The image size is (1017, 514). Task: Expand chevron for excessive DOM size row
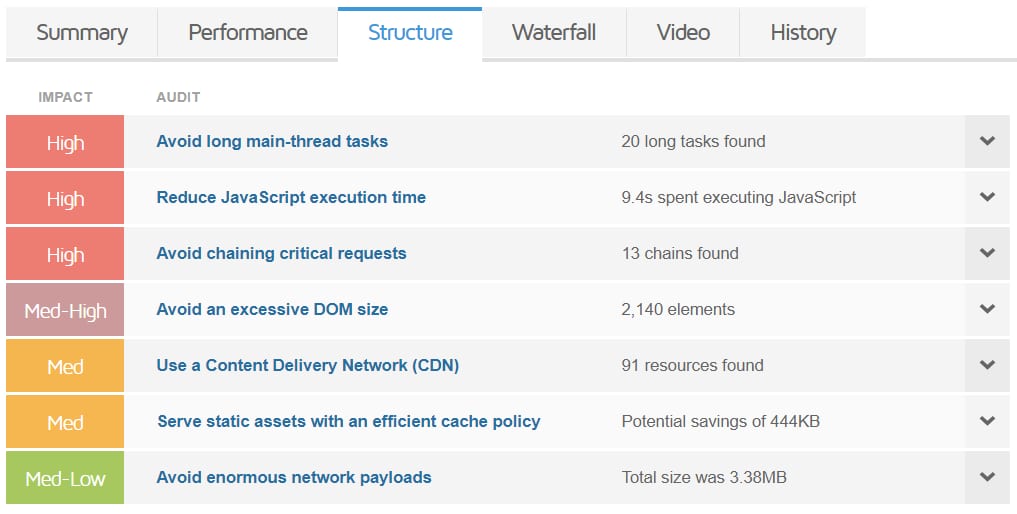987,310
